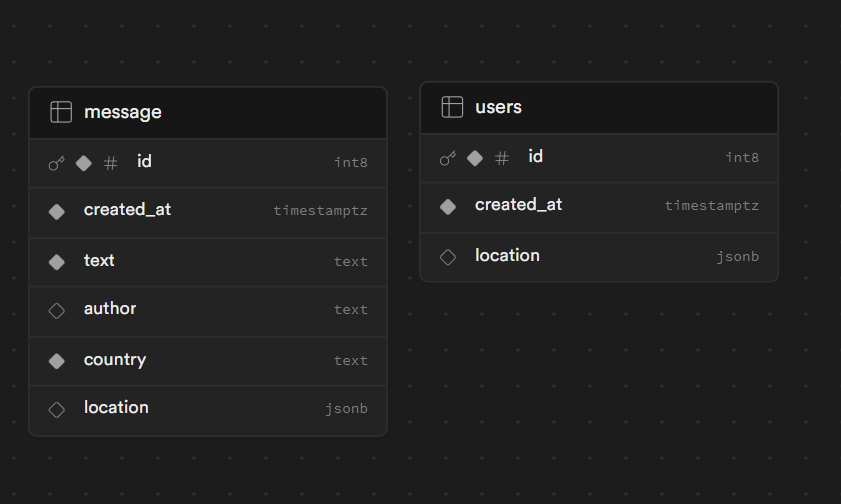Select the users table header
Screen dimensions: 841x504
[x=598, y=107]
